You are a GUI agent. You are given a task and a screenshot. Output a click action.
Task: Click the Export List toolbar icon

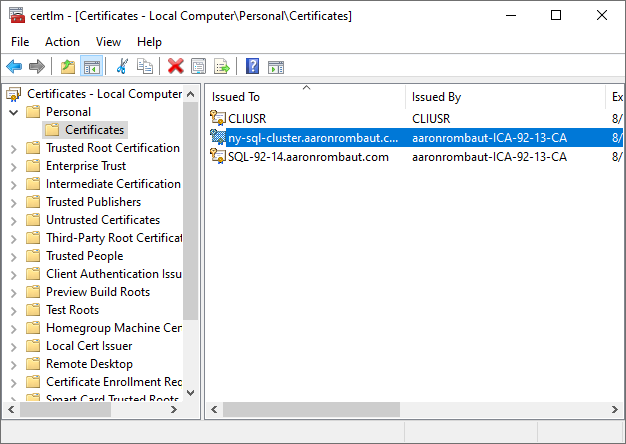221,66
